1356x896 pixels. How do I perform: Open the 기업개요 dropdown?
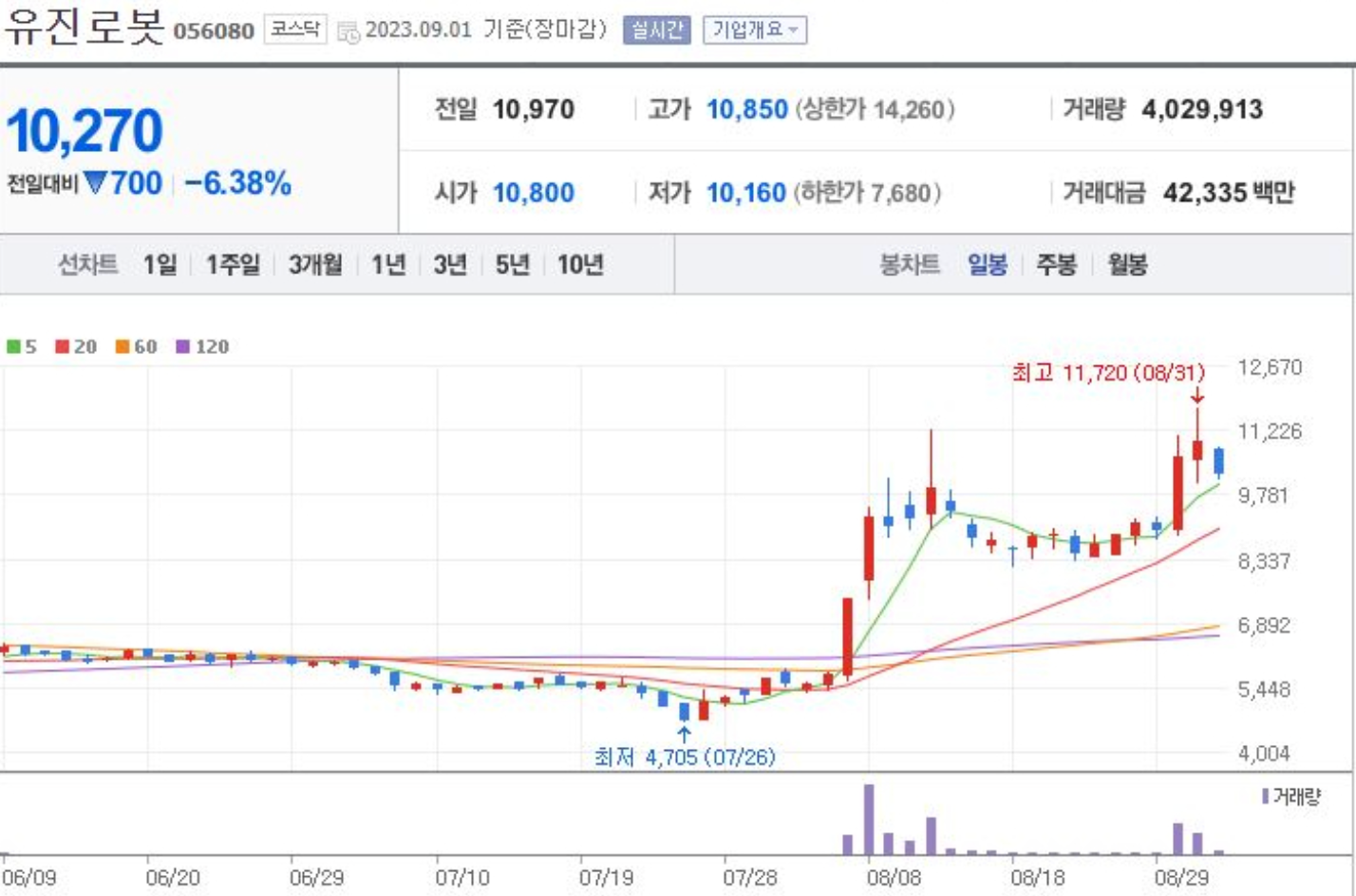coord(753,30)
